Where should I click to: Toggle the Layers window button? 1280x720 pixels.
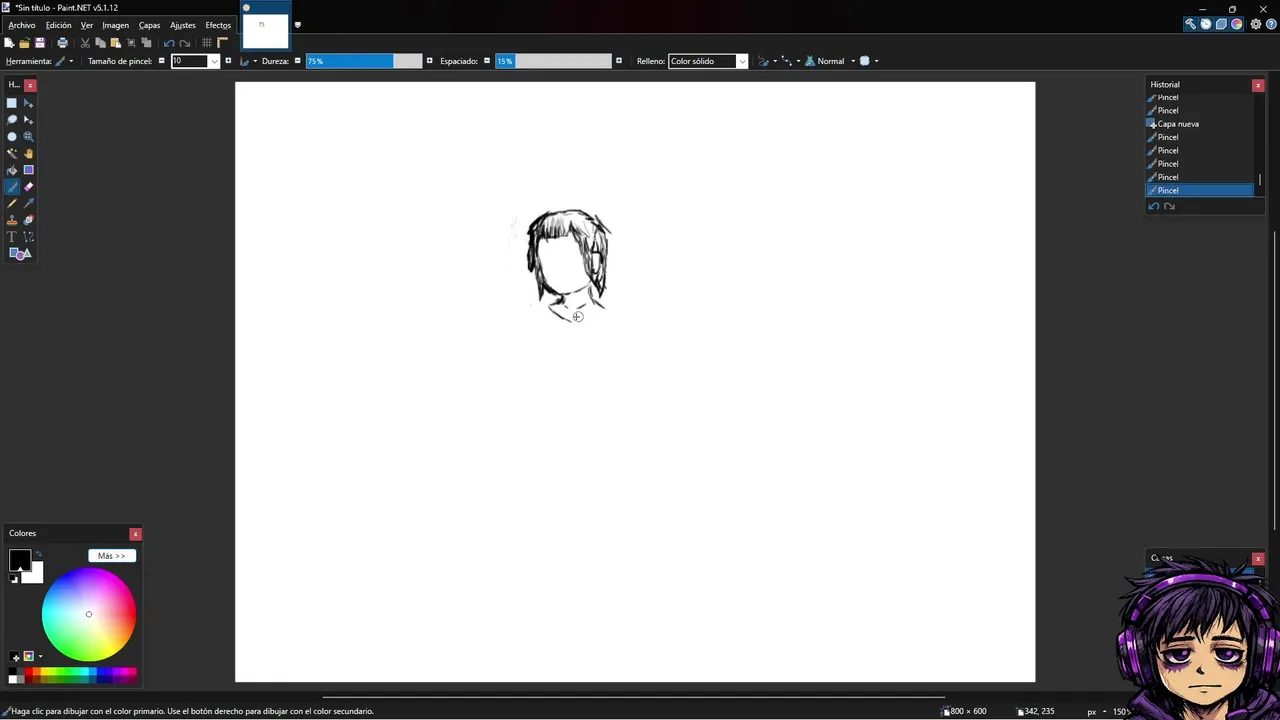pos(1221,24)
